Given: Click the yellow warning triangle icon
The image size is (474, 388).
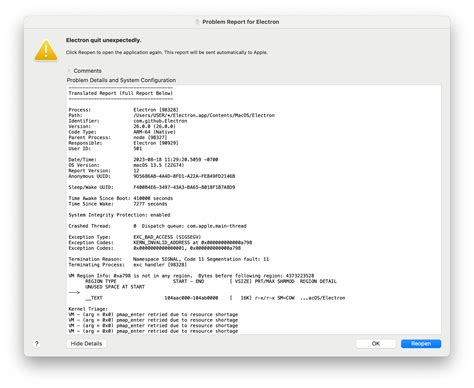Looking at the screenshot, I should point(46,50).
